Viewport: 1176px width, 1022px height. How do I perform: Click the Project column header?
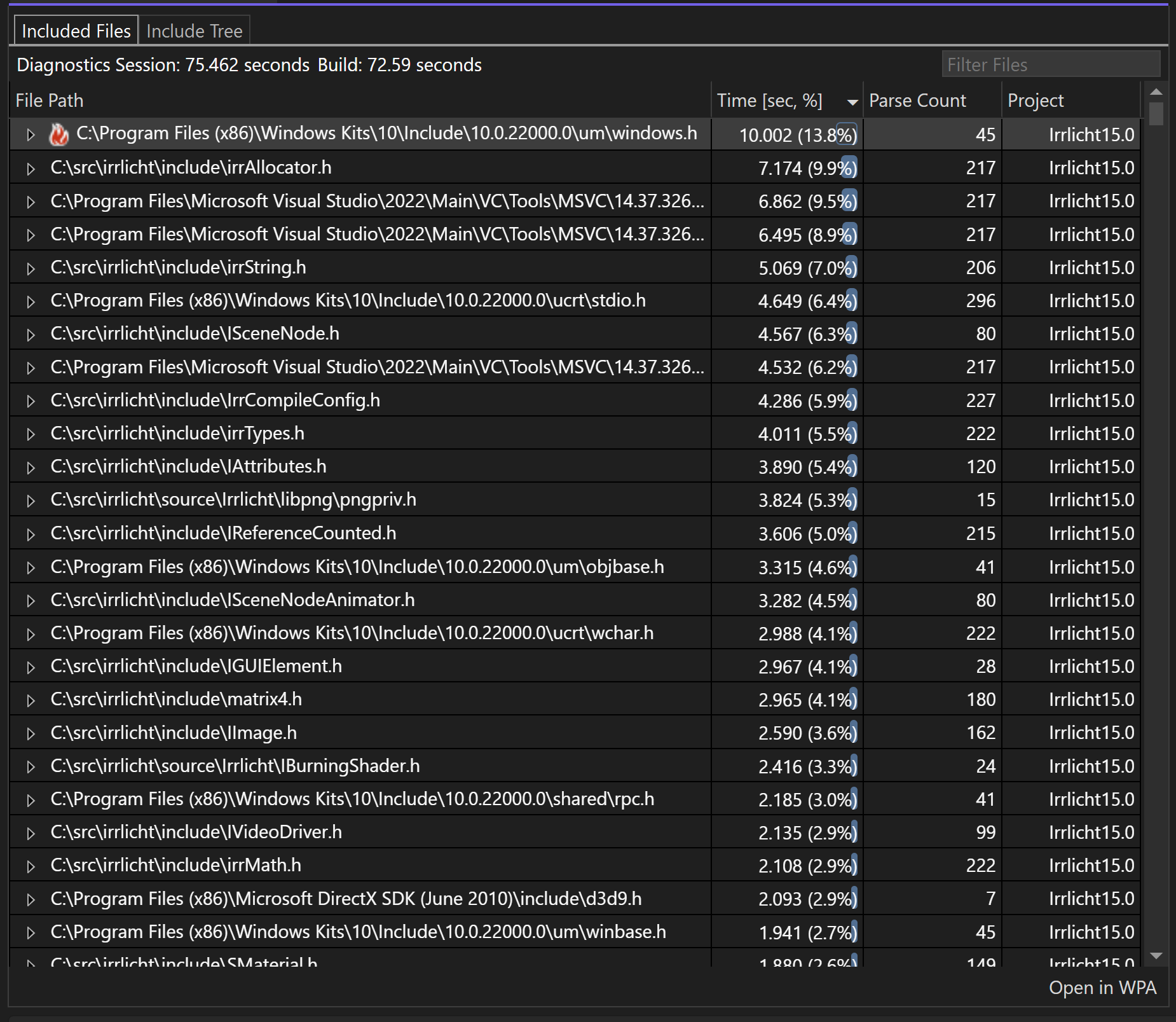1035,100
